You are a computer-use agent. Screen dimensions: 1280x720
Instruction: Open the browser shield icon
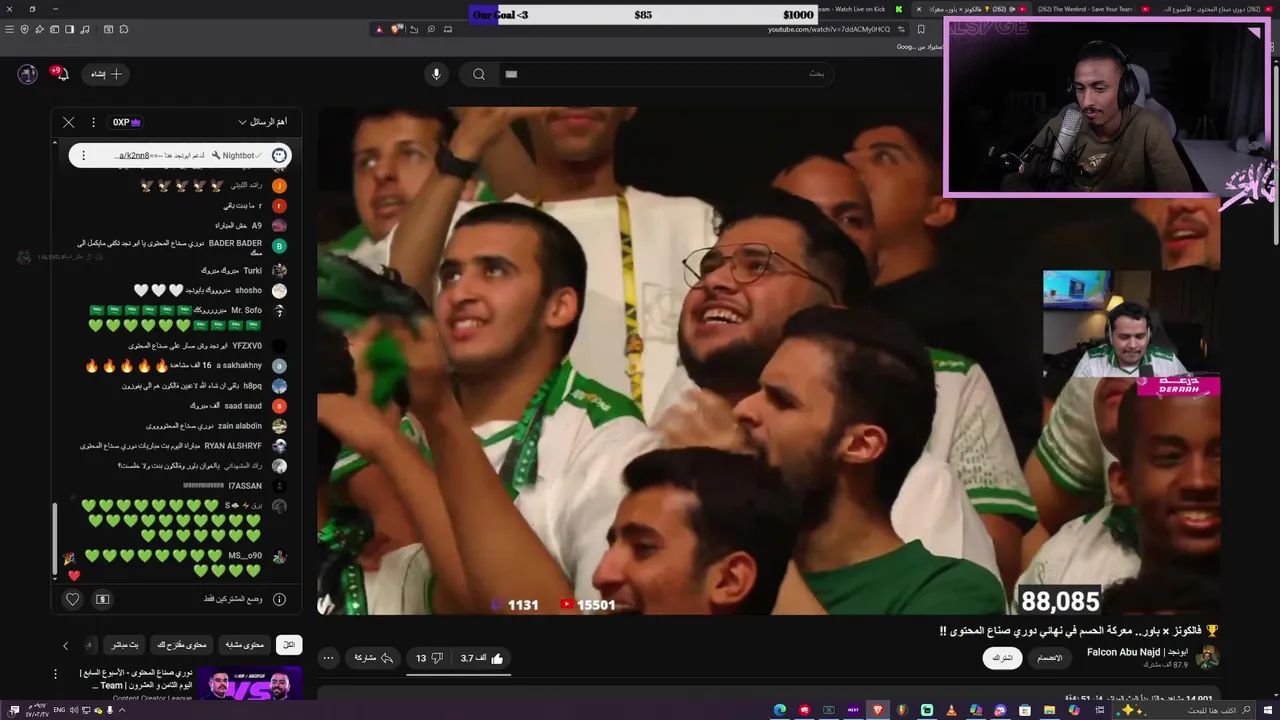click(25, 29)
